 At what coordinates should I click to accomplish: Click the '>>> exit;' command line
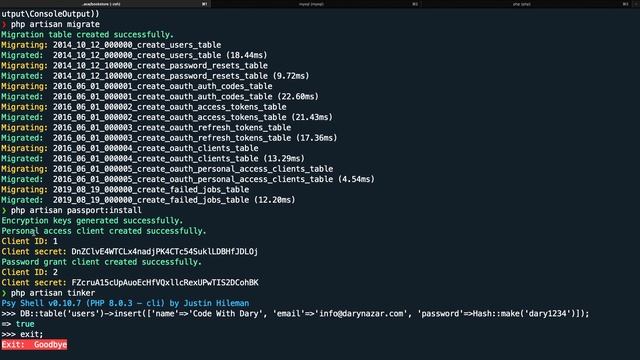click(x=22, y=334)
